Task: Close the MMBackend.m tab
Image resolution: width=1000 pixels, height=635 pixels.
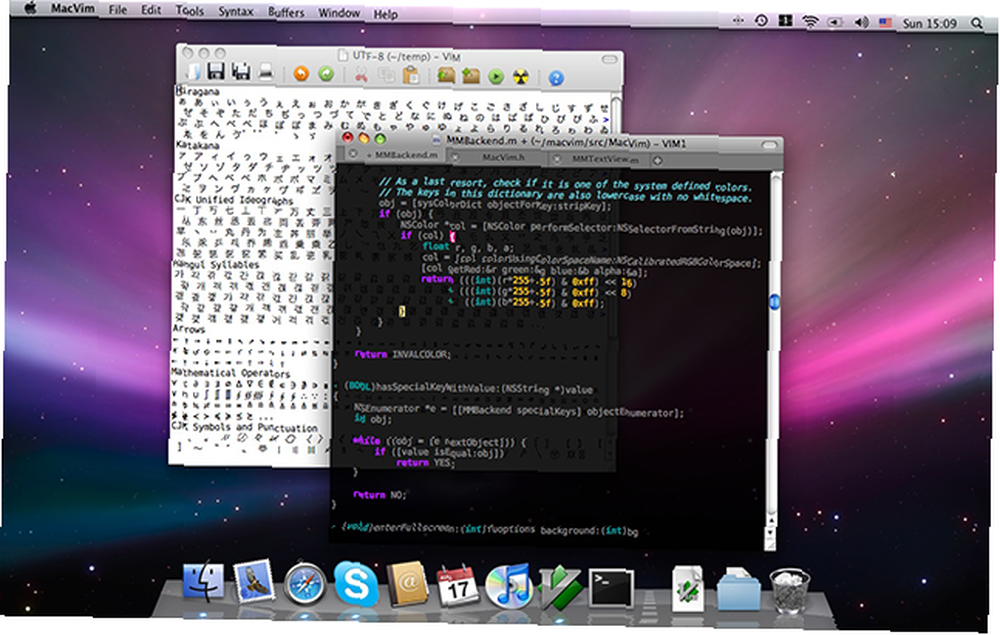Action: tap(352, 154)
